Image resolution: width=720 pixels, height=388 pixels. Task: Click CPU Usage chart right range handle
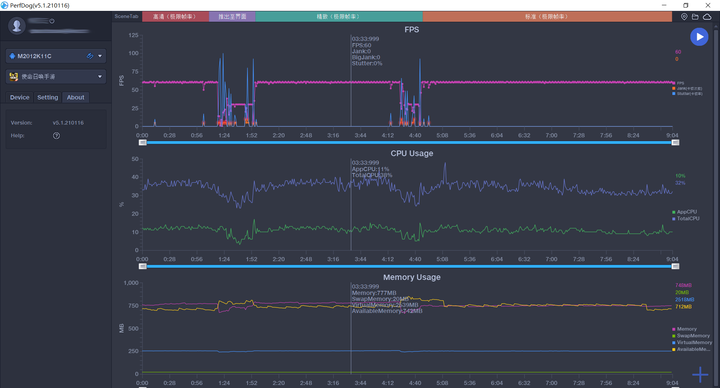click(675, 266)
